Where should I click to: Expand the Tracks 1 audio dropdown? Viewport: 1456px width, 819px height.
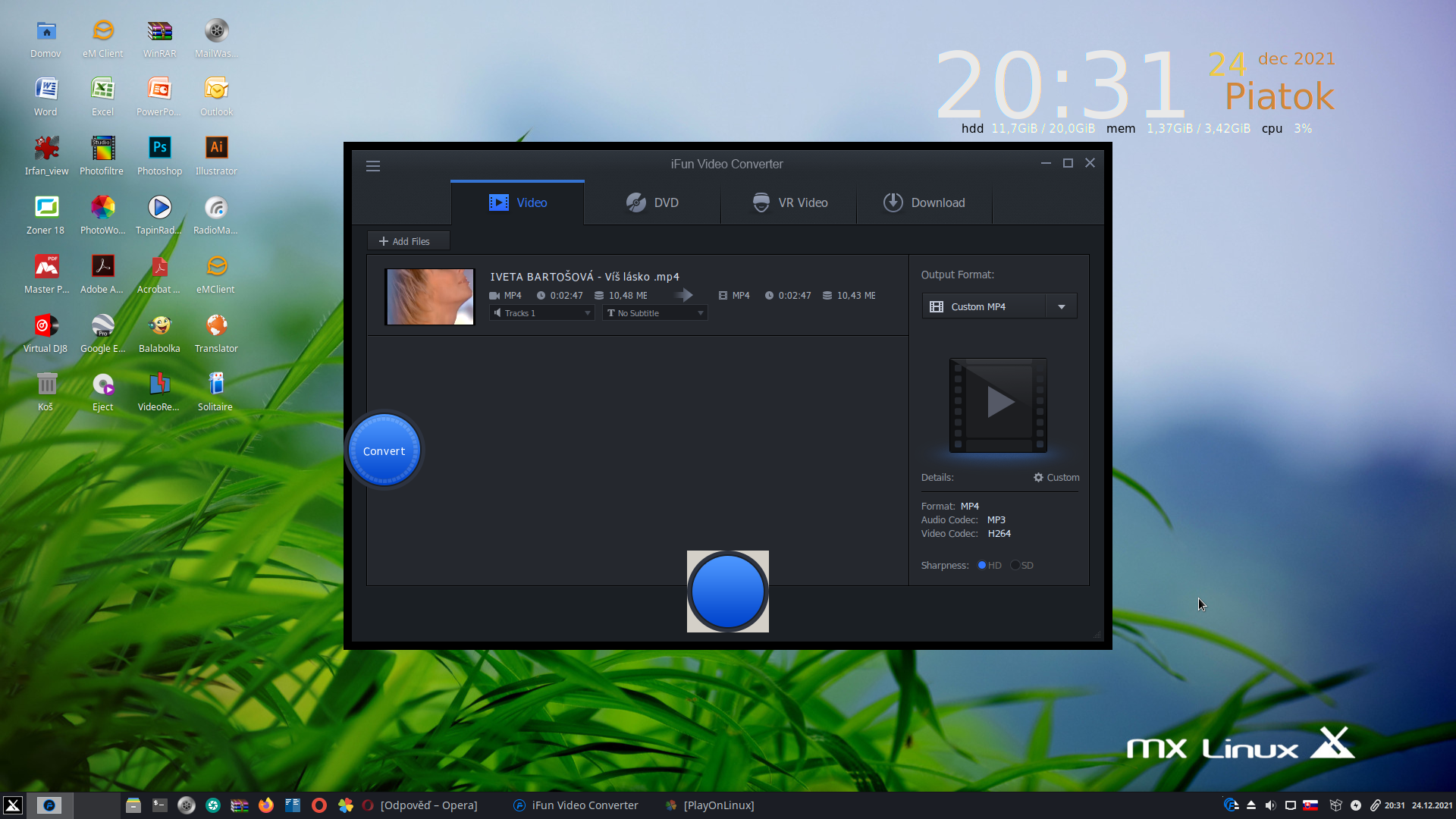coord(541,313)
